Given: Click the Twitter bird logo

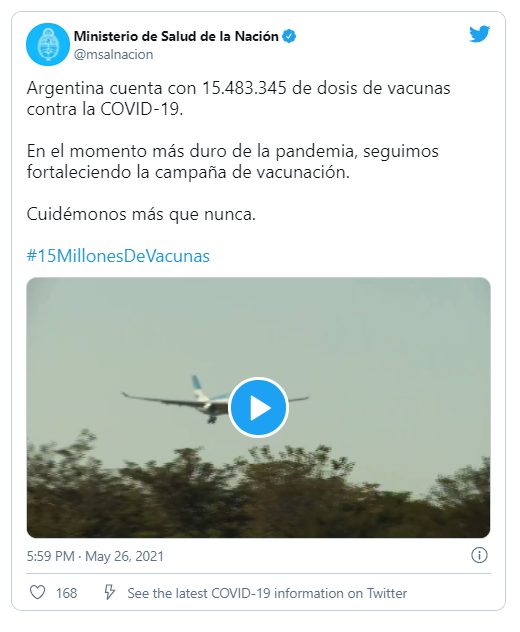Looking at the screenshot, I should [479, 34].
